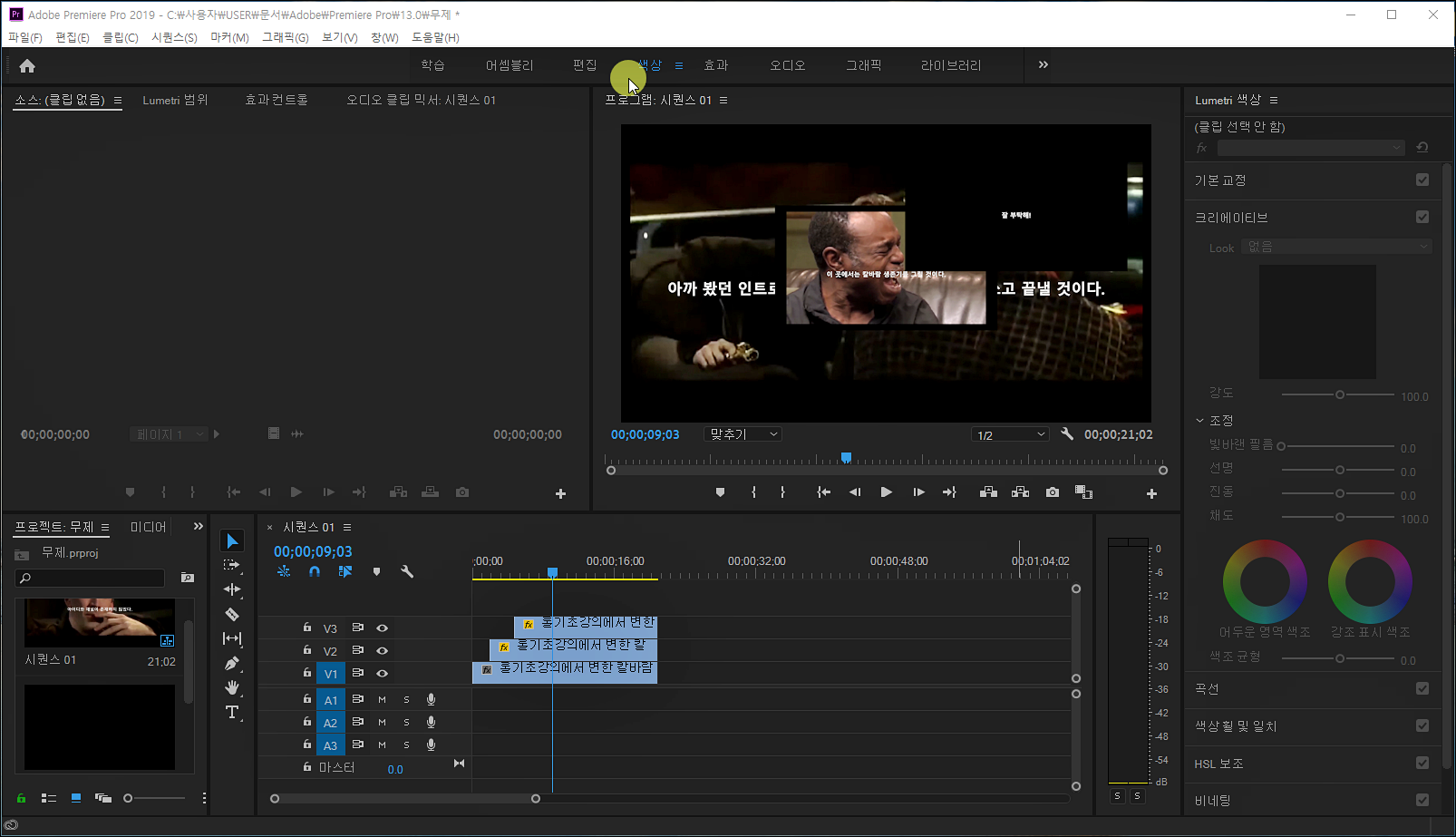Open Lumetri 색상 panel menu

click(1274, 100)
